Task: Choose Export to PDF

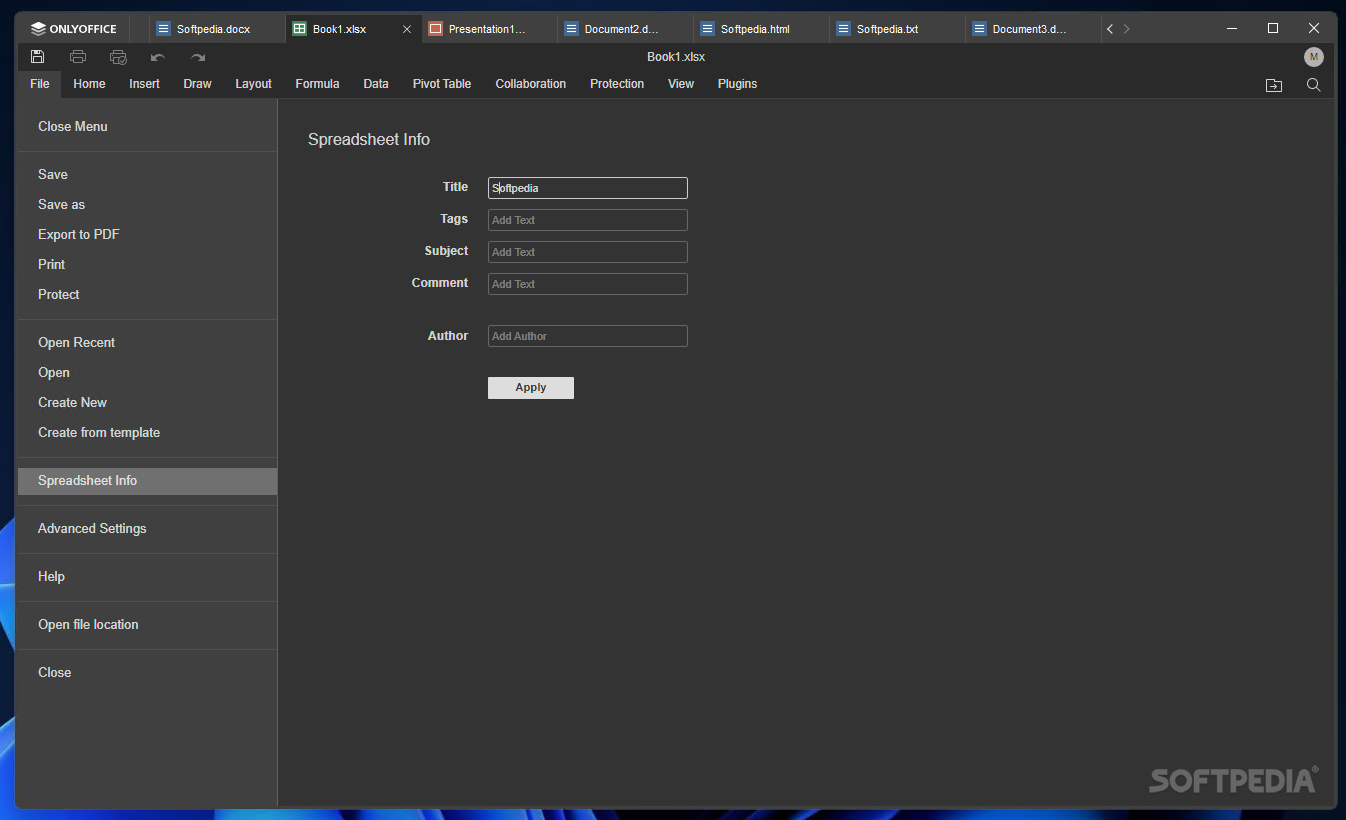Action: point(147,235)
